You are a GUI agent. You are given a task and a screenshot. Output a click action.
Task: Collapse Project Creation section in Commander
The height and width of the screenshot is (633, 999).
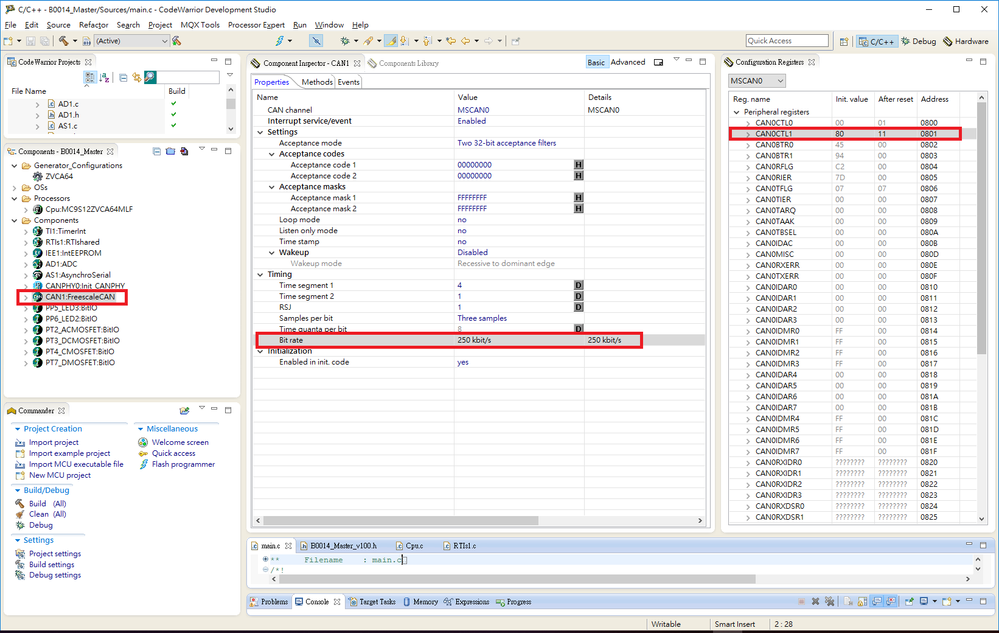18,429
